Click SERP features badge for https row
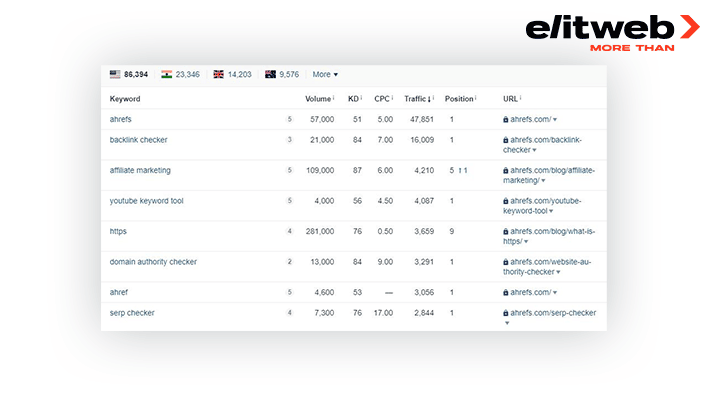Image resolution: width=708 pixels, height=396 pixels. 290,231
